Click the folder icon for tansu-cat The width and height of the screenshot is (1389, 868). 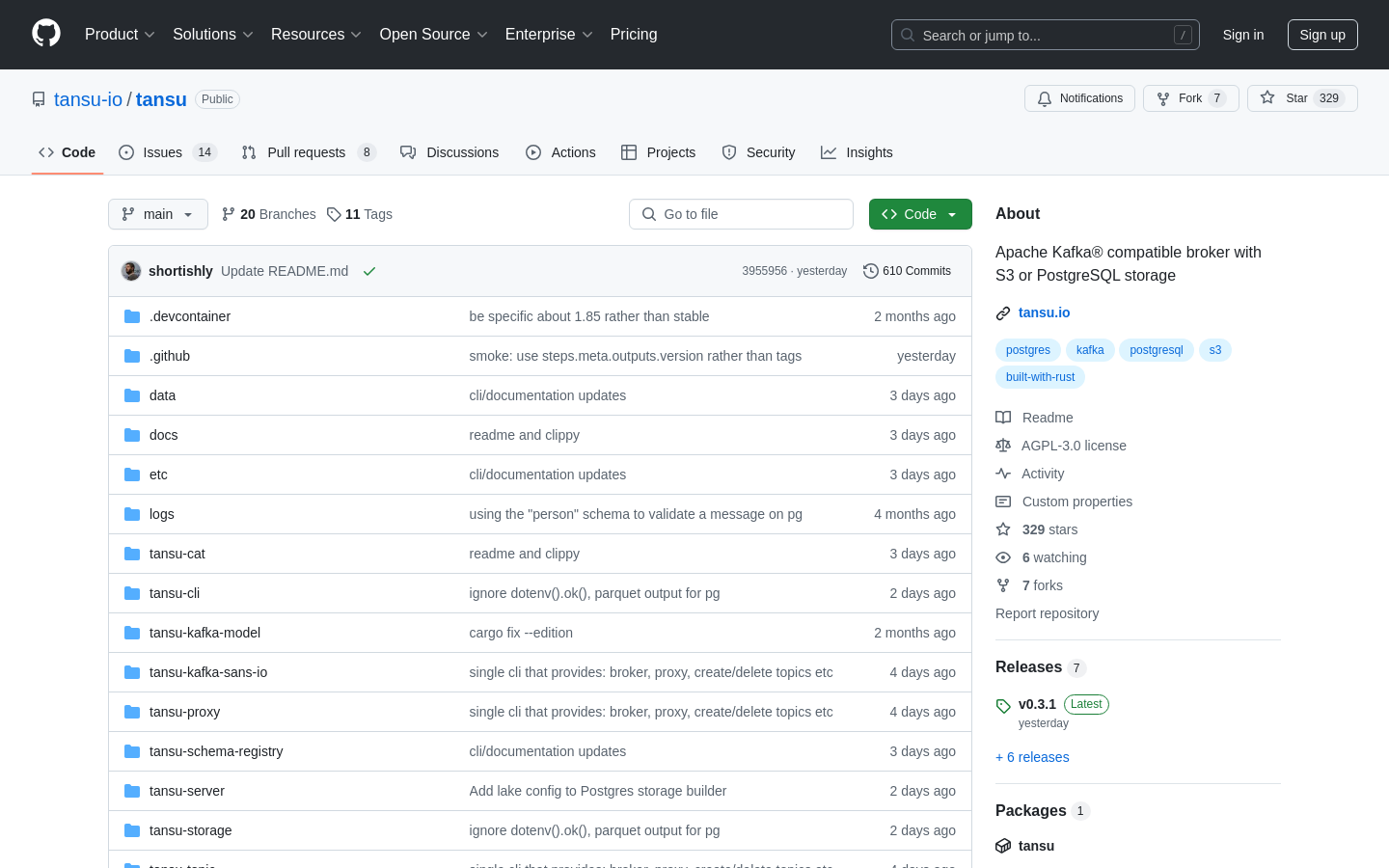[132, 554]
